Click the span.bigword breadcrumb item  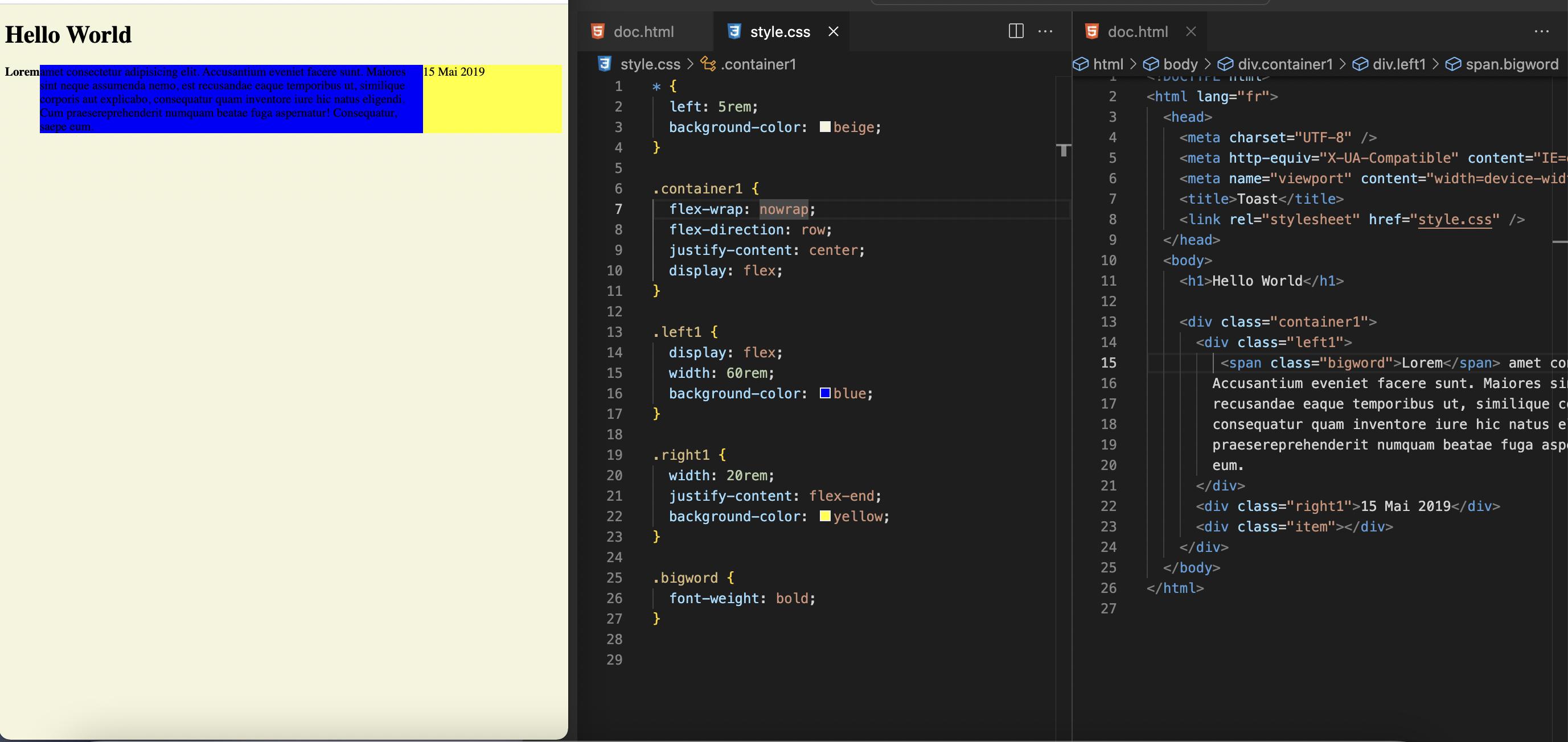tap(1512, 64)
